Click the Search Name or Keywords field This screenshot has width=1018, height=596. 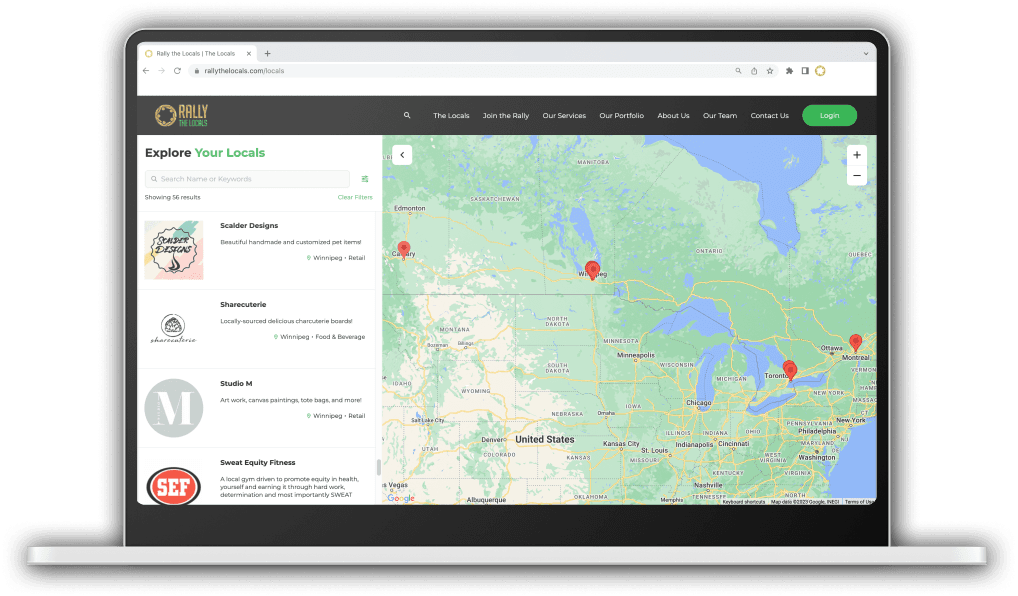[250, 179]
